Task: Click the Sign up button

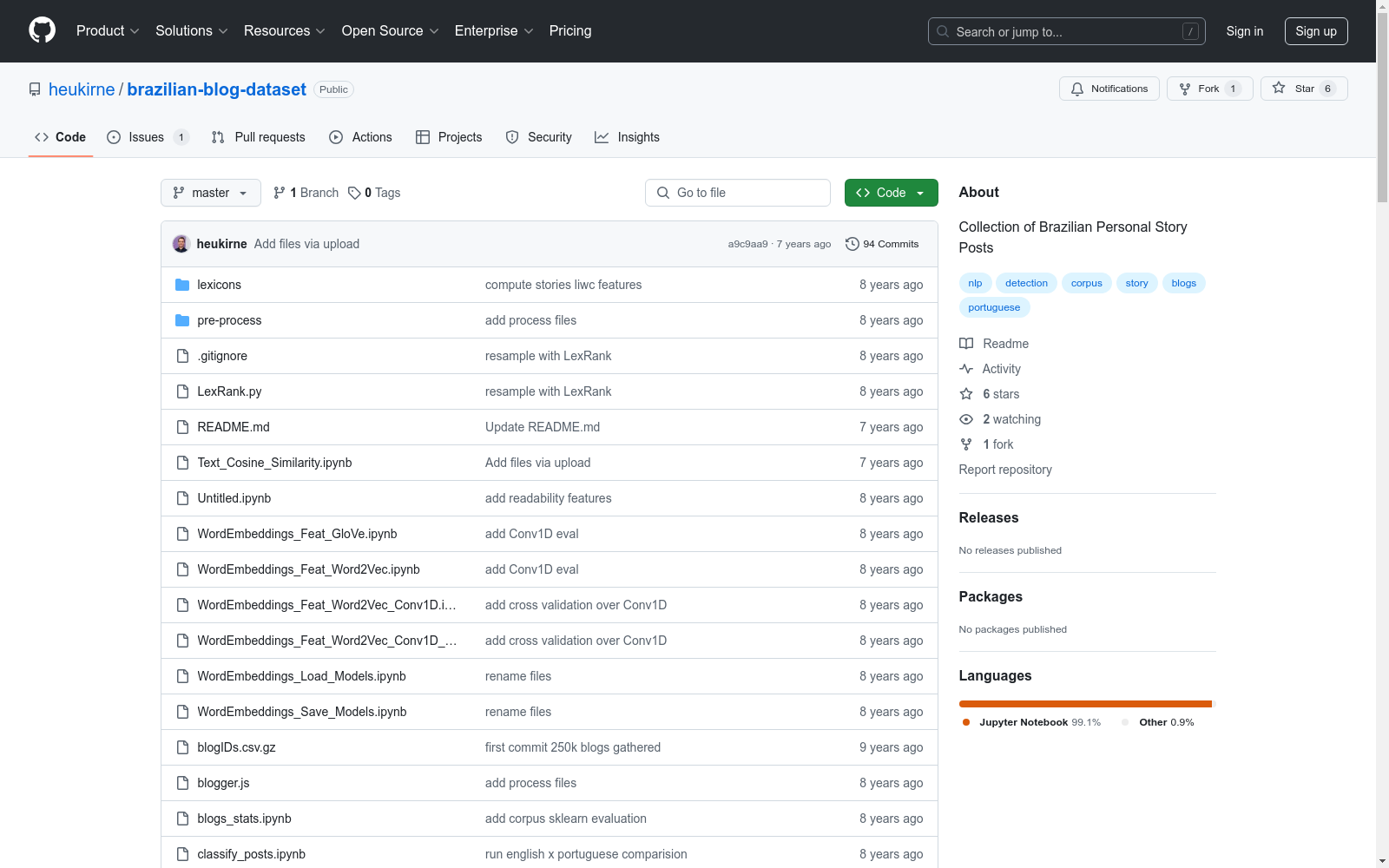Action: [x=1316, y=31]
